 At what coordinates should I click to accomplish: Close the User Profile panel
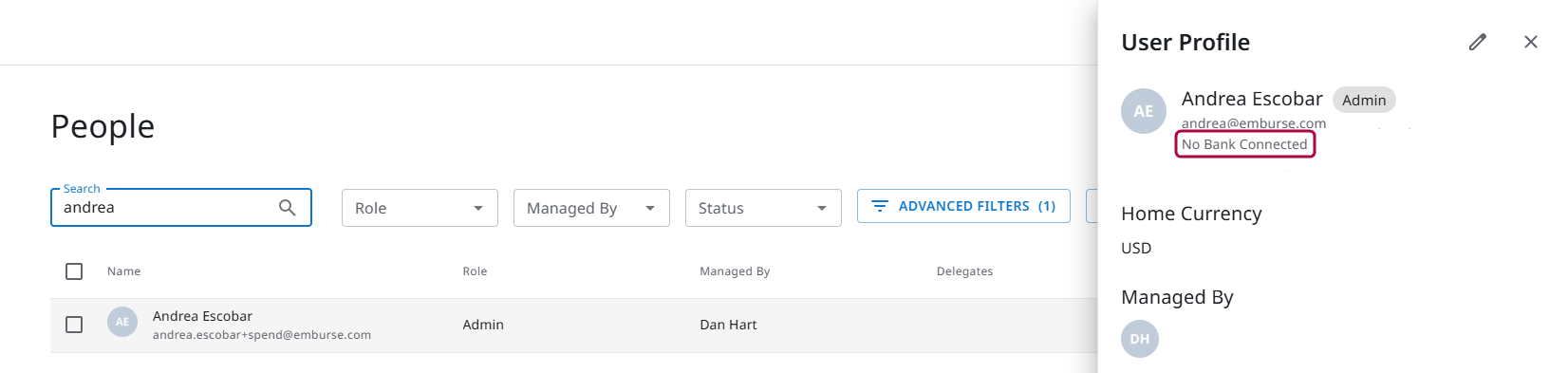pos(1530,42)
